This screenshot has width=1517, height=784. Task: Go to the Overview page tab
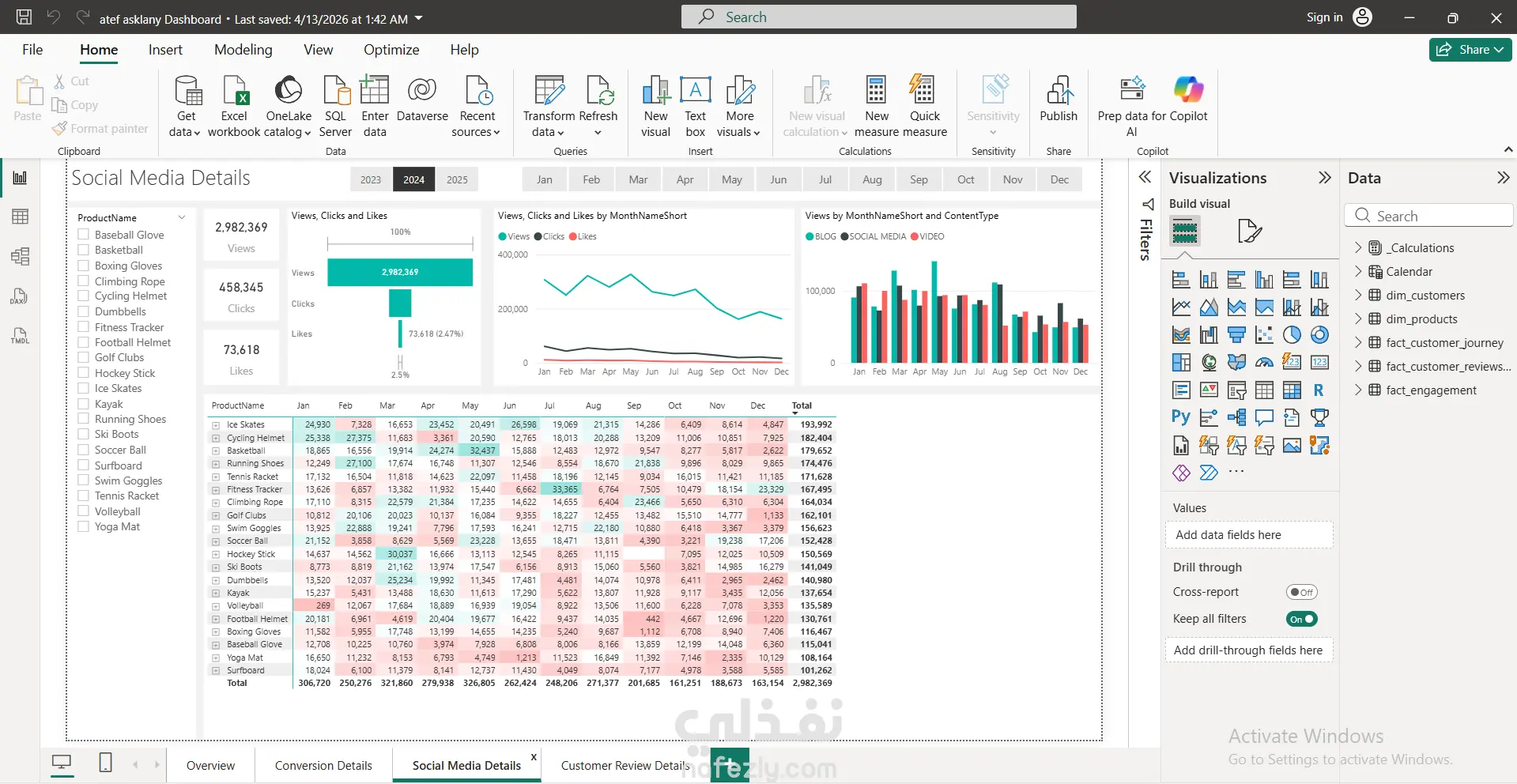pyautogui.click(x=210, y=766)
